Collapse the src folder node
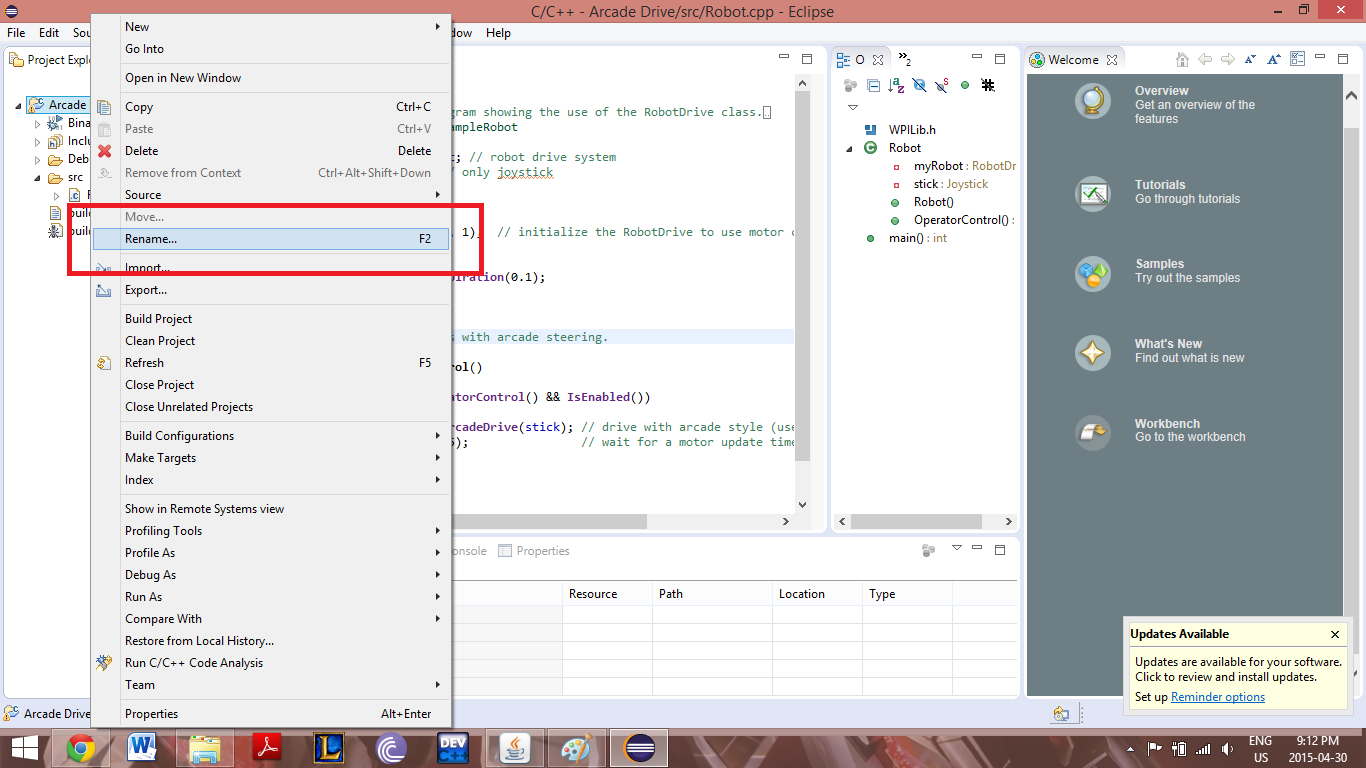The width and height of the screenshot is (1366, 768). coord(38,178)
